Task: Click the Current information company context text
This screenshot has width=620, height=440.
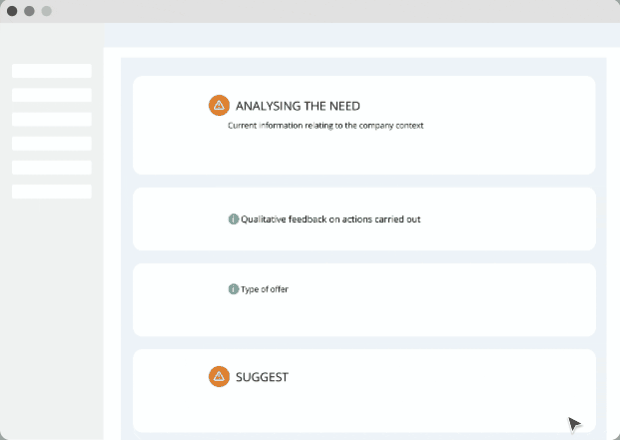Action: (325, 126)
